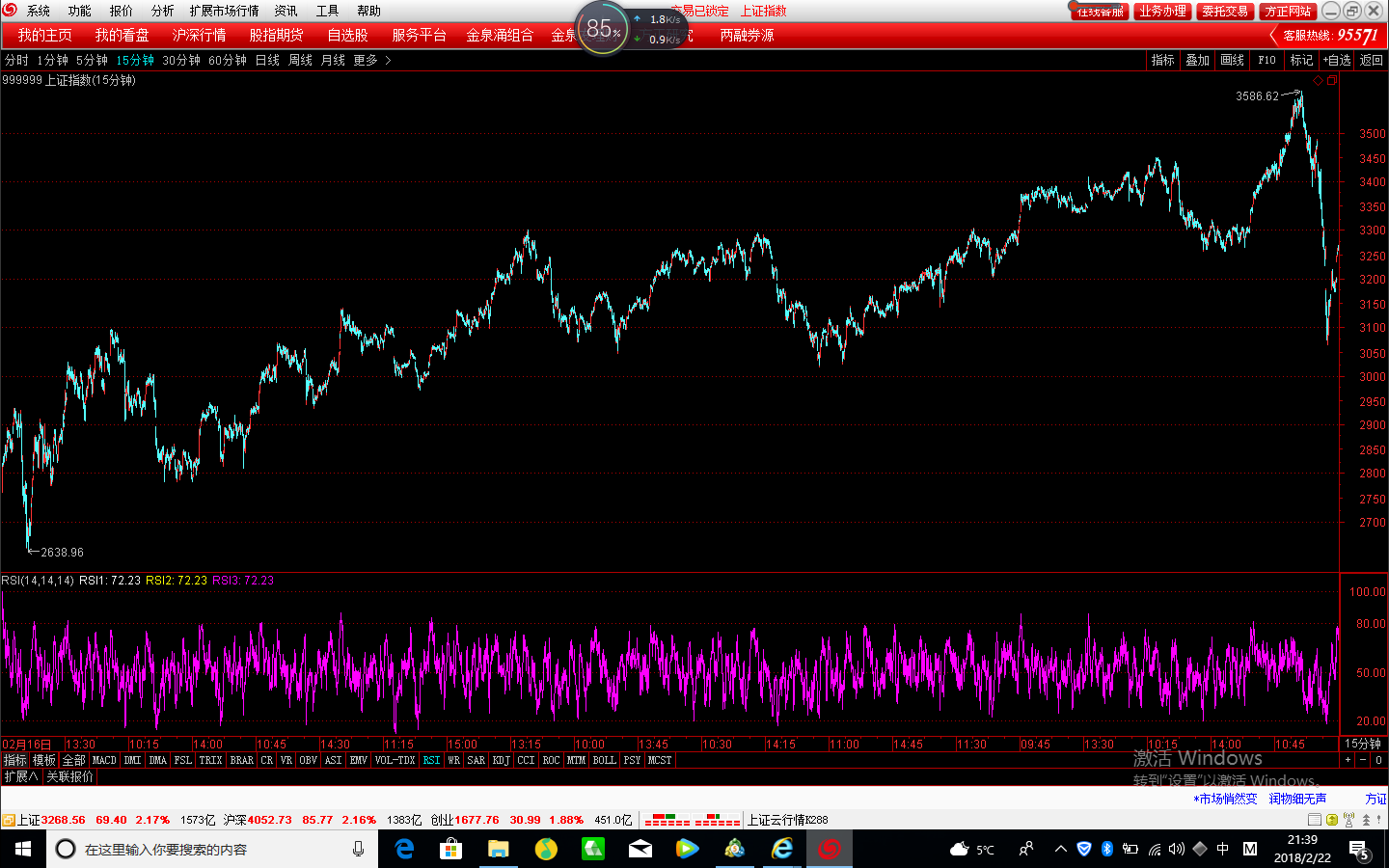Expand the 更多 periods list

[371, 60]
